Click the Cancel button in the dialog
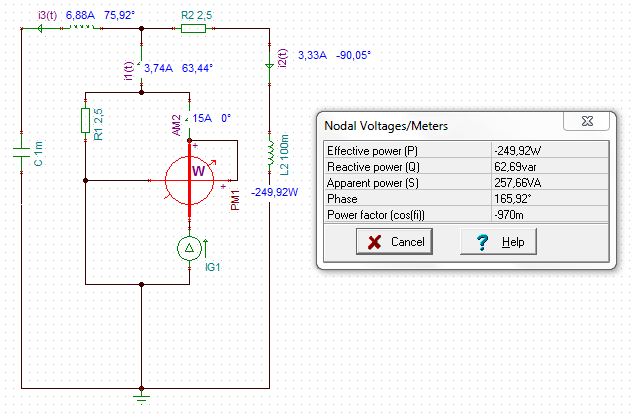 pos(397,242)
